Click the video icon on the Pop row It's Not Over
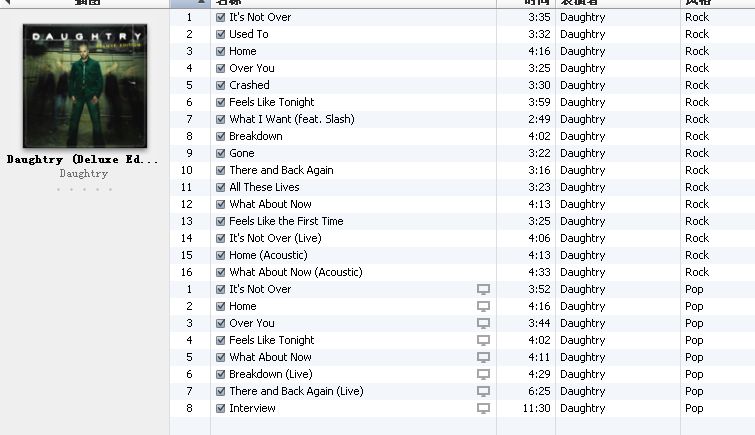This screenshot has height=435, width=755. coord(483,290)
